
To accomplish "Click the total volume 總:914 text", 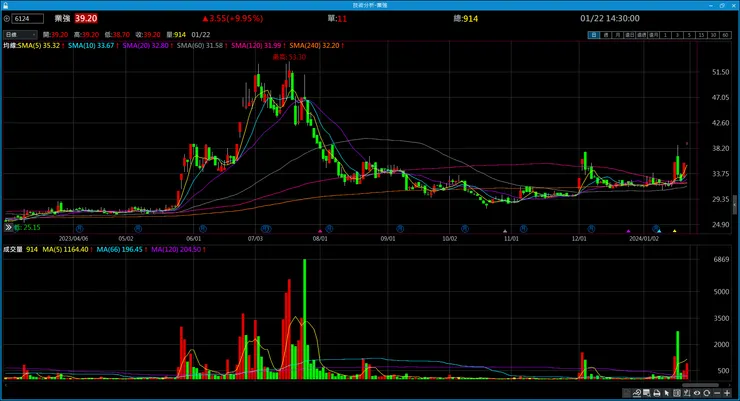I will coord(465,18).
